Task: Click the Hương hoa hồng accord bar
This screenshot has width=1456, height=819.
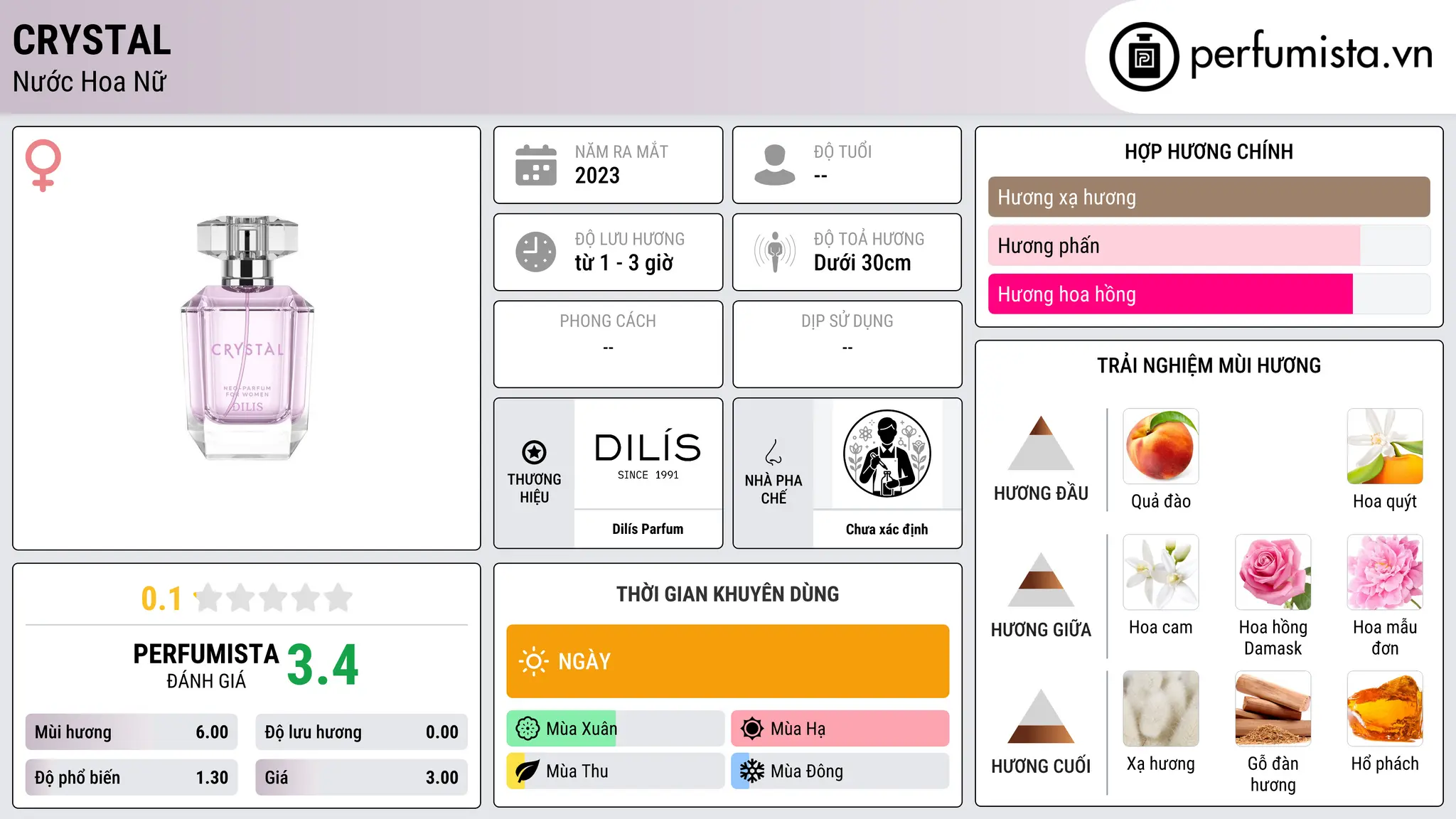Action: 1209,294
